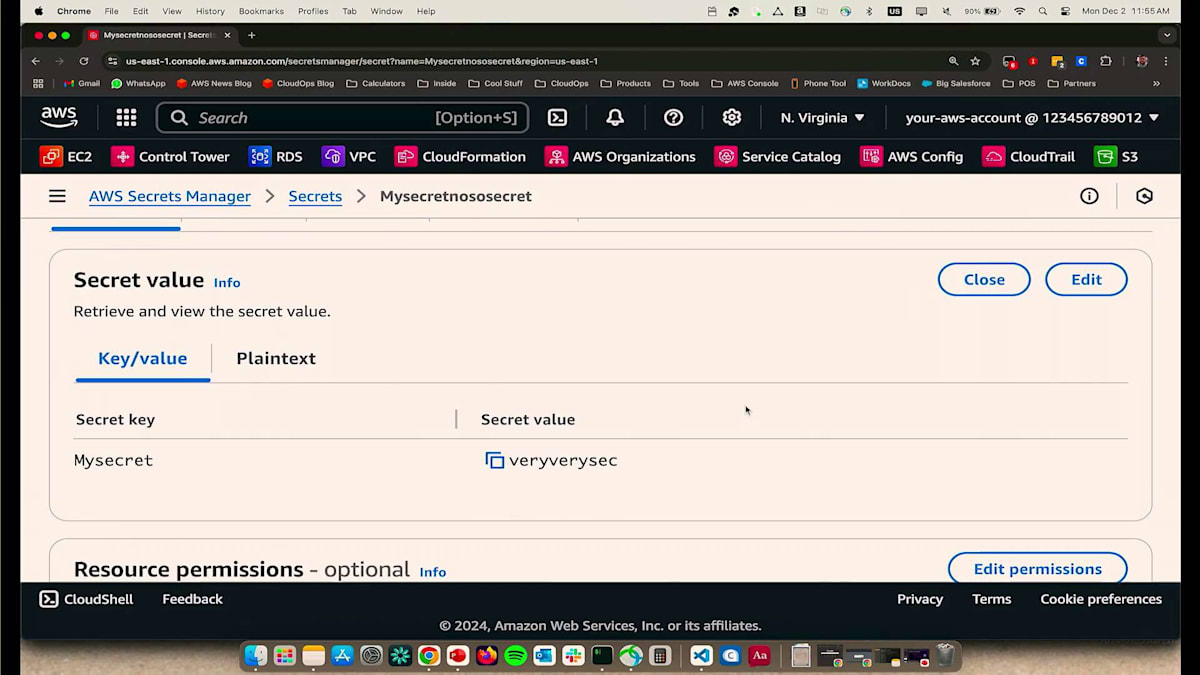
Task: Open the CloudOps bookmarks folder
Action: [x=562, y=84]
